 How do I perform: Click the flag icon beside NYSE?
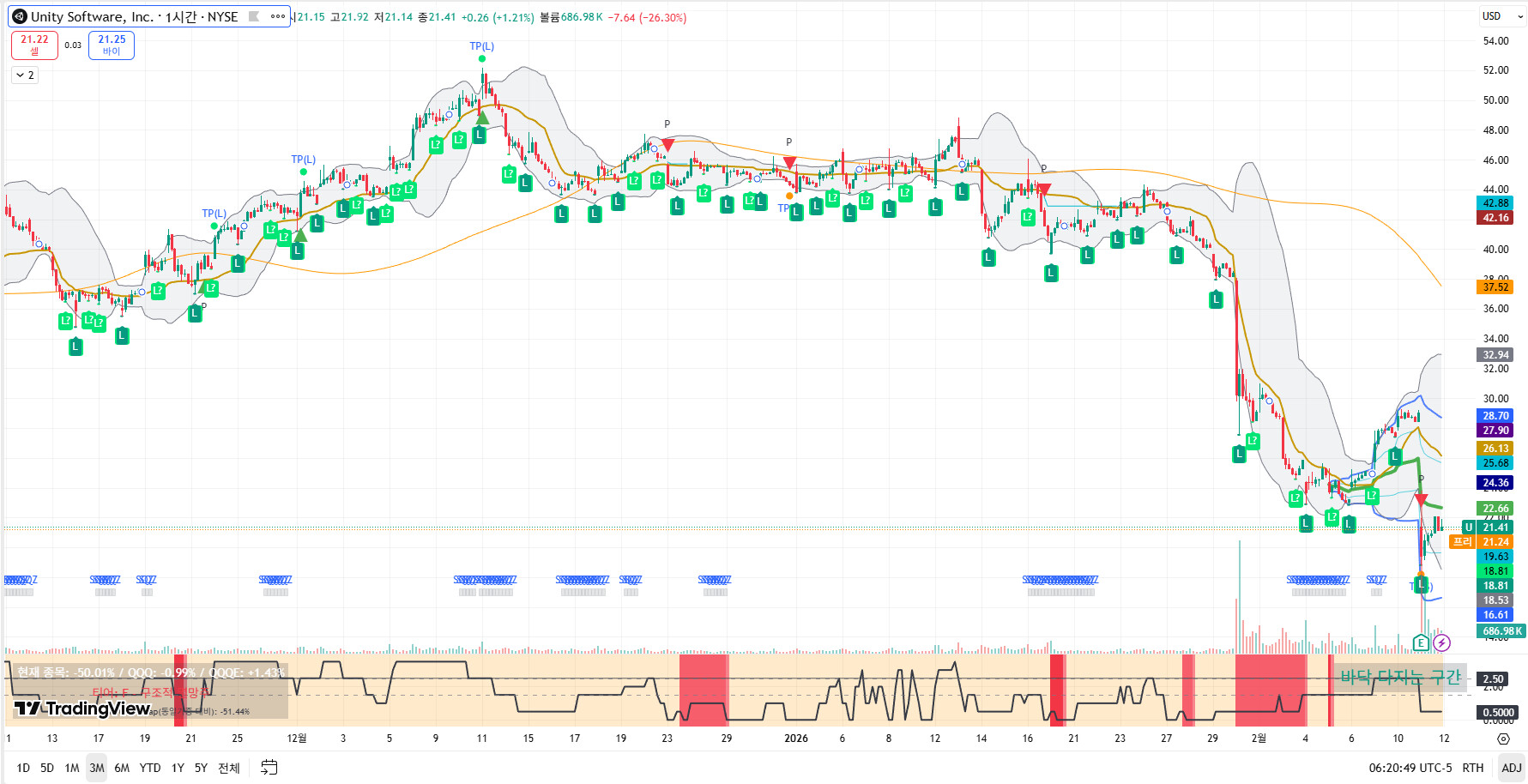coord(254,16)
